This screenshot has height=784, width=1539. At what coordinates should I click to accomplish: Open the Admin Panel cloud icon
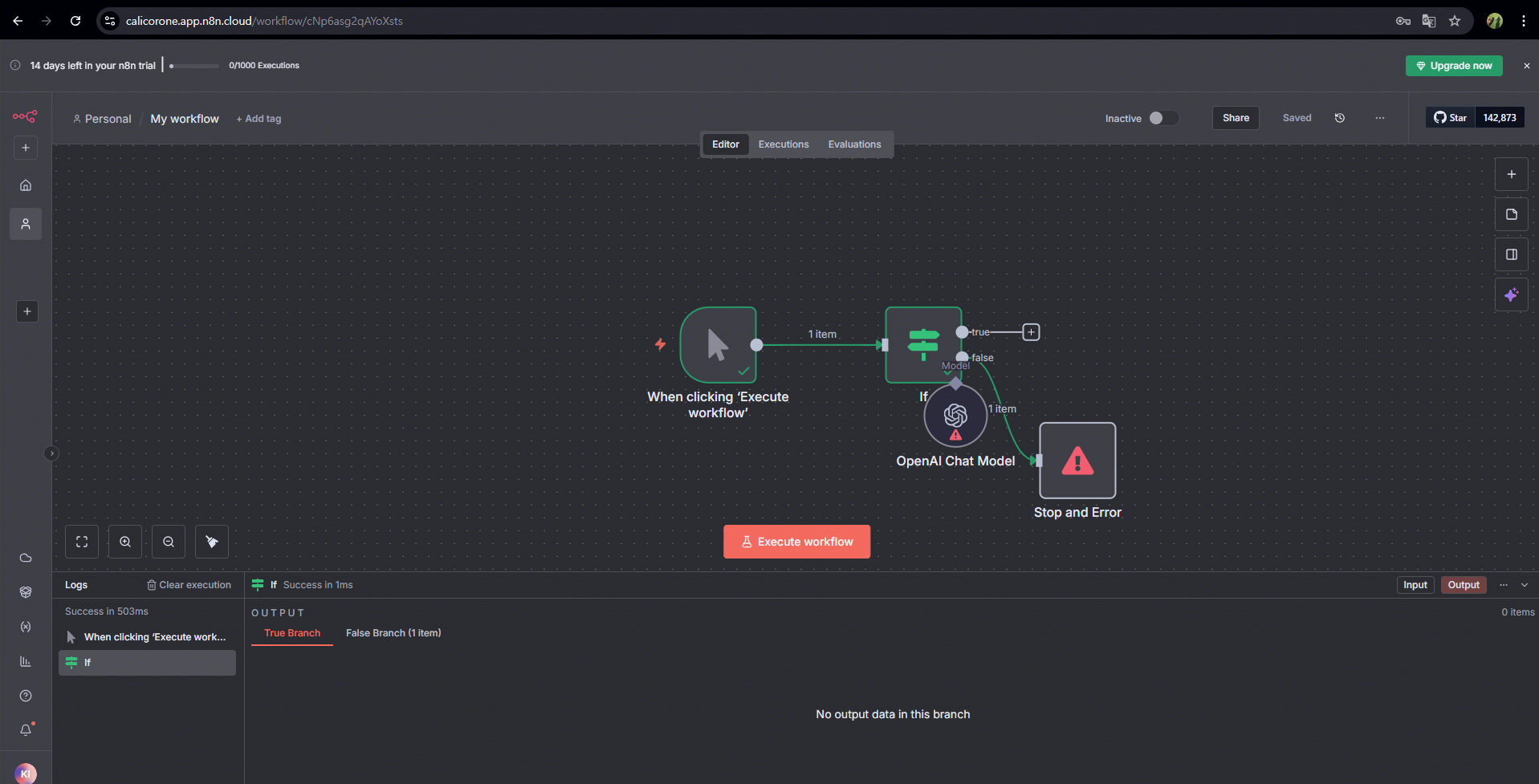click(x=26, y=558)
